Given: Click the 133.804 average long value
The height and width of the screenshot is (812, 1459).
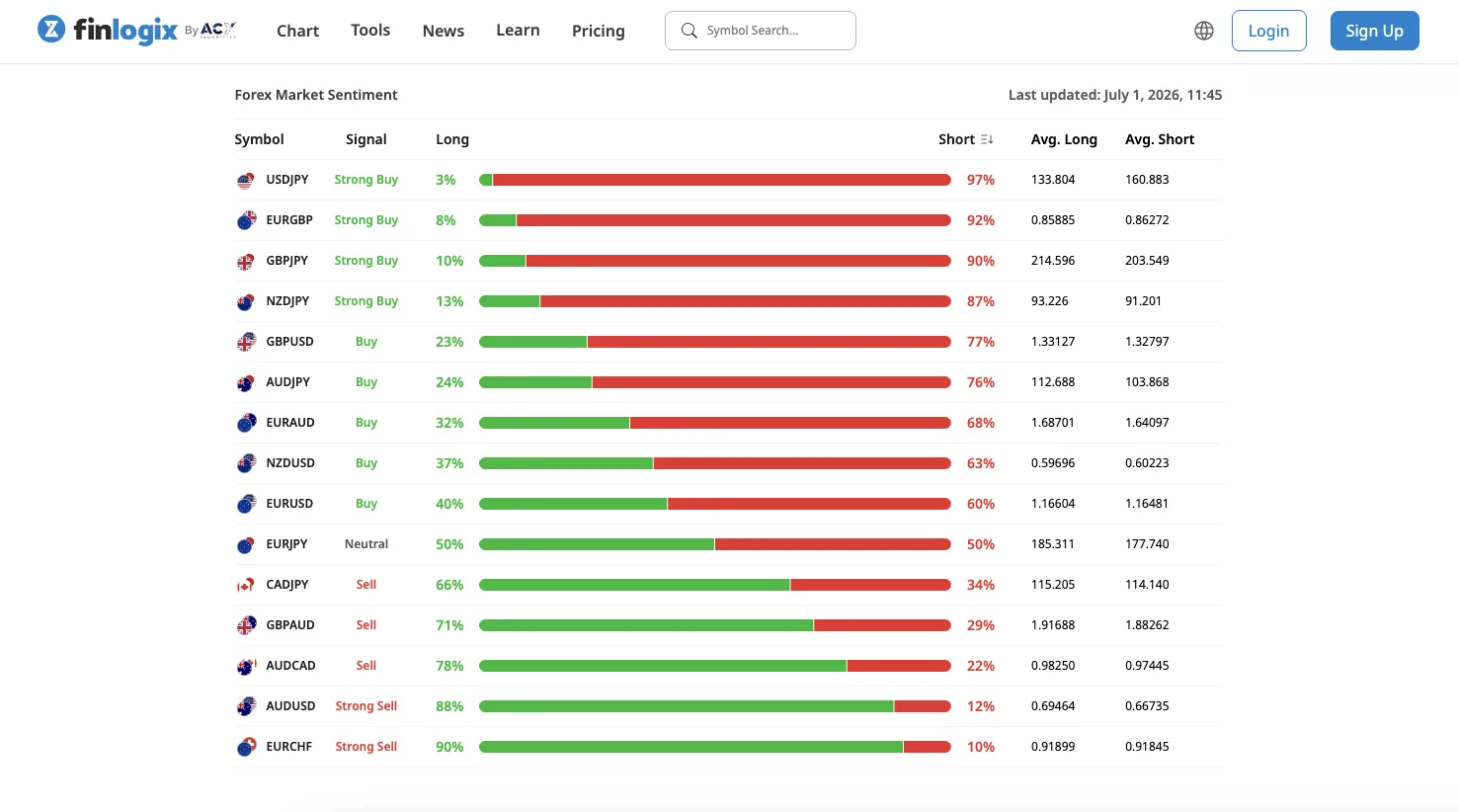Looking at the screenshot, I should pos(1053,180).
